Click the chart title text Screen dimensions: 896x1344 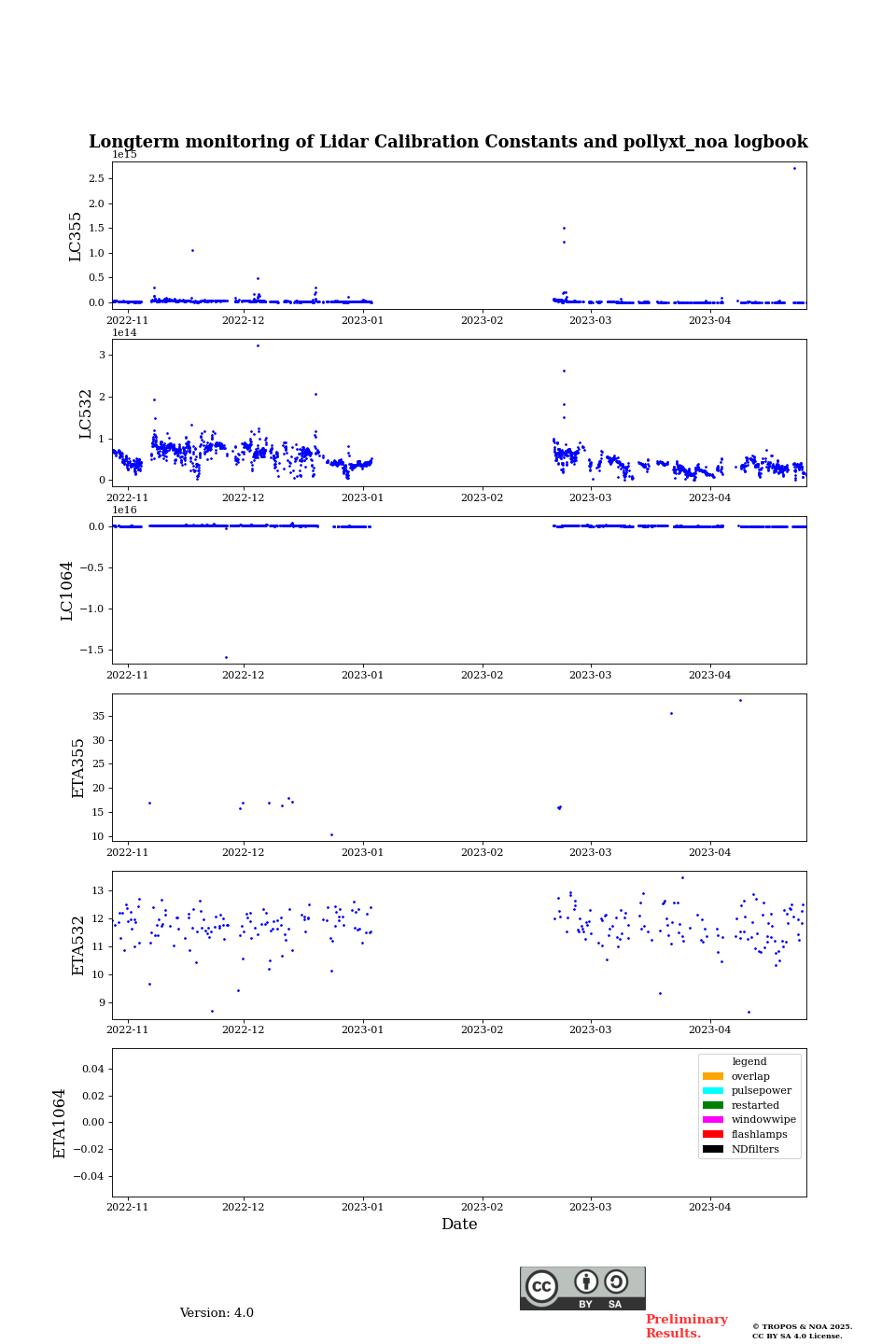[448, 142]
